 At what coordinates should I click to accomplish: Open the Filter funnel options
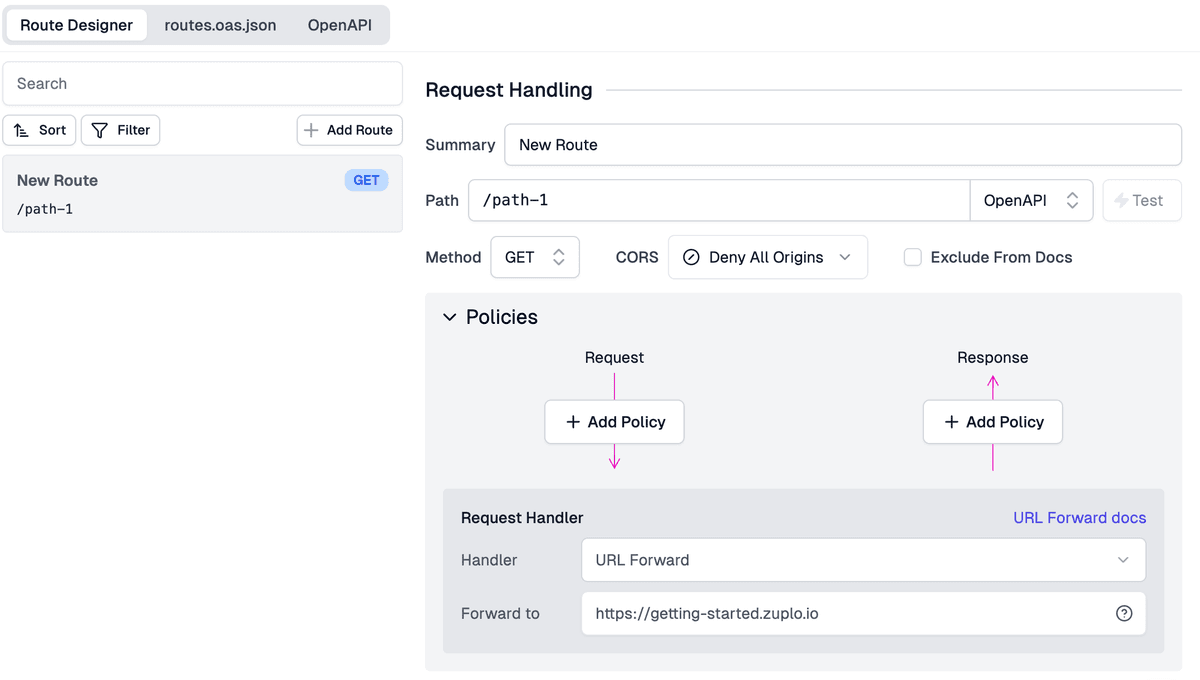click(x=120, y=130)
